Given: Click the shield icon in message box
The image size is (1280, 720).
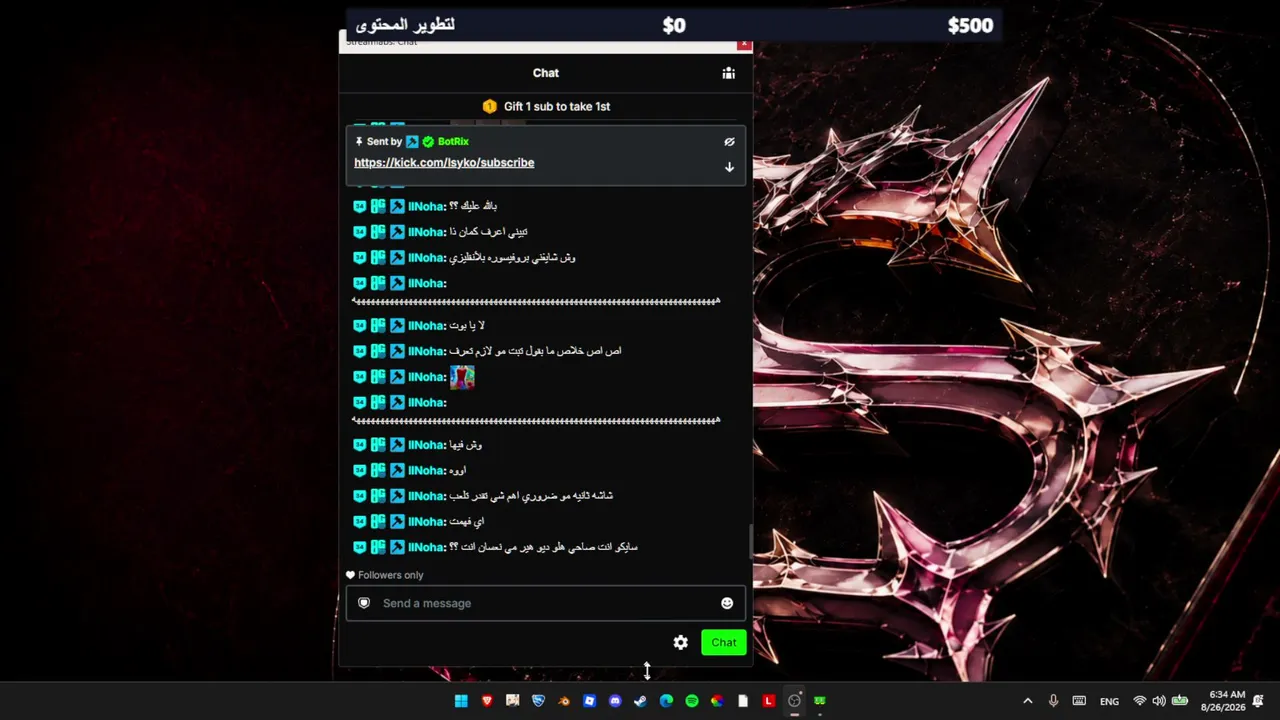Looking at the screenshot, I should [364, 603].
